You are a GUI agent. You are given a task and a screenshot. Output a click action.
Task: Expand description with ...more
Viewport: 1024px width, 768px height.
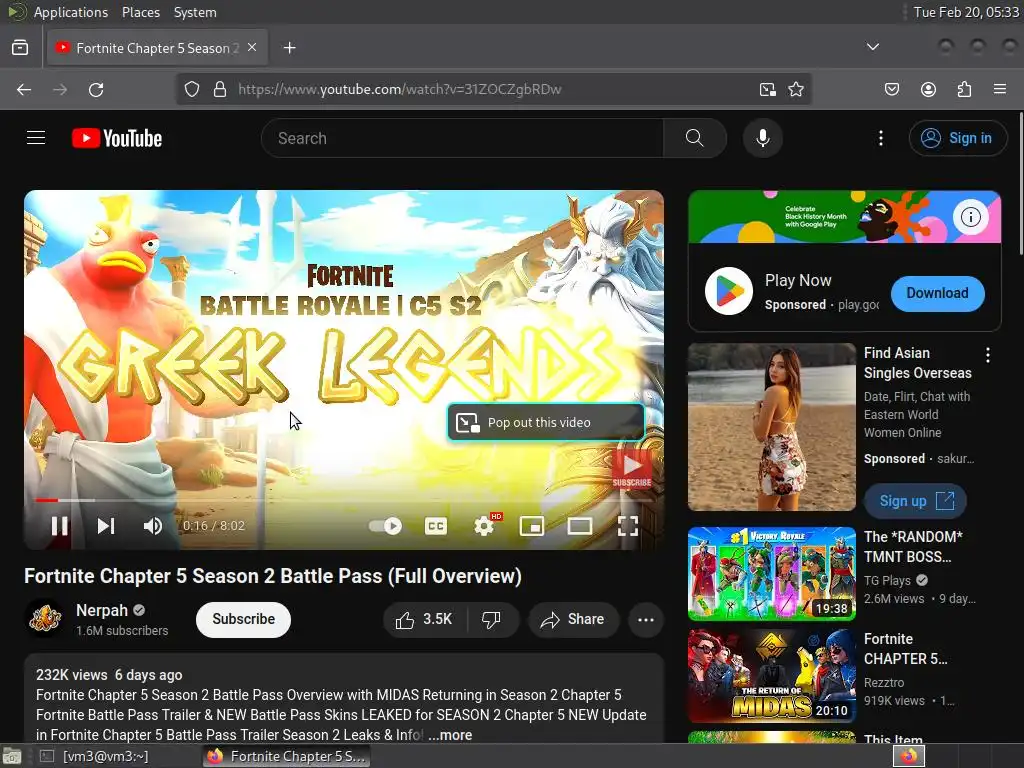tap(450, 735)
